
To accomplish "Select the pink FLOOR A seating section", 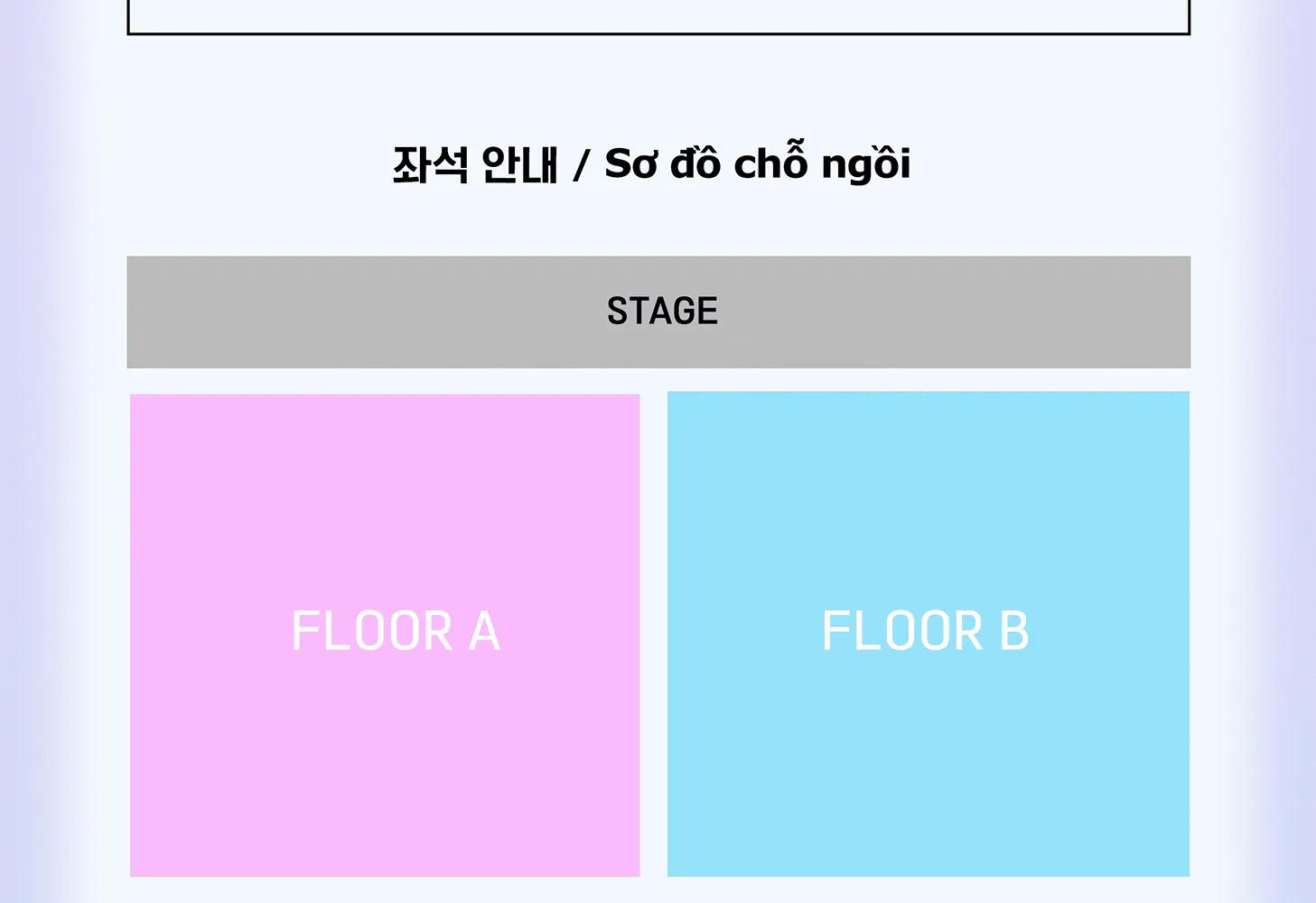I will [x=385, y=635].
